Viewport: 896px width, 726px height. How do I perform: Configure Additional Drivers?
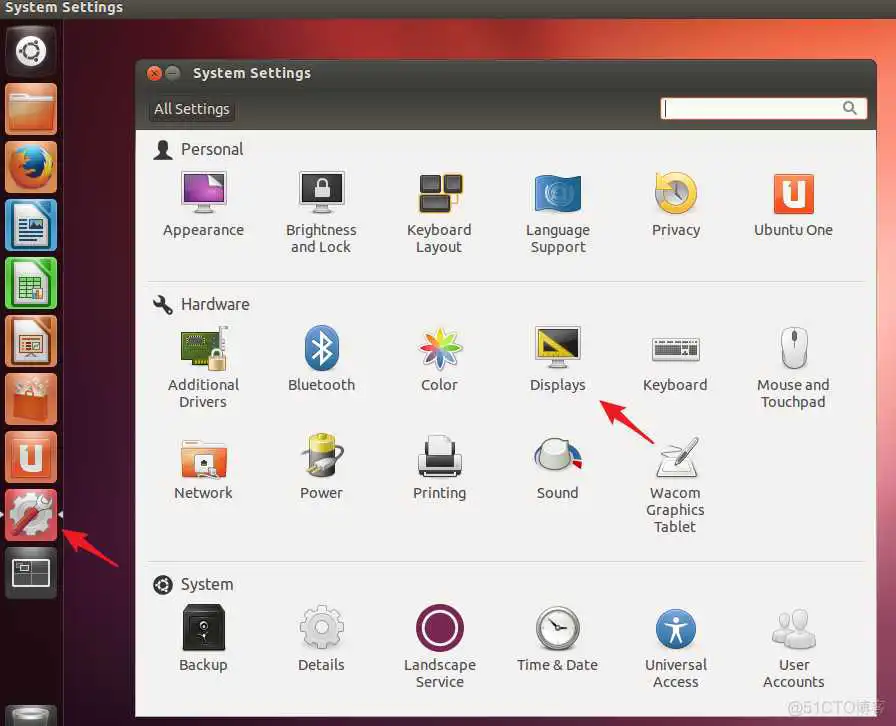pos(203,360)
